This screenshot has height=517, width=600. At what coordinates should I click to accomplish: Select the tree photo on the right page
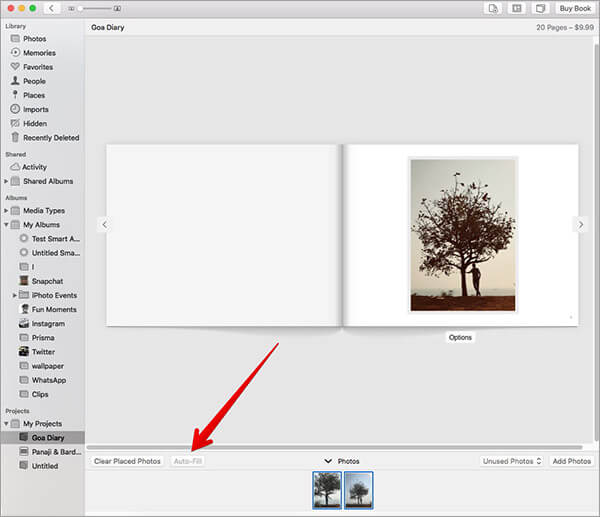point(463,235)
